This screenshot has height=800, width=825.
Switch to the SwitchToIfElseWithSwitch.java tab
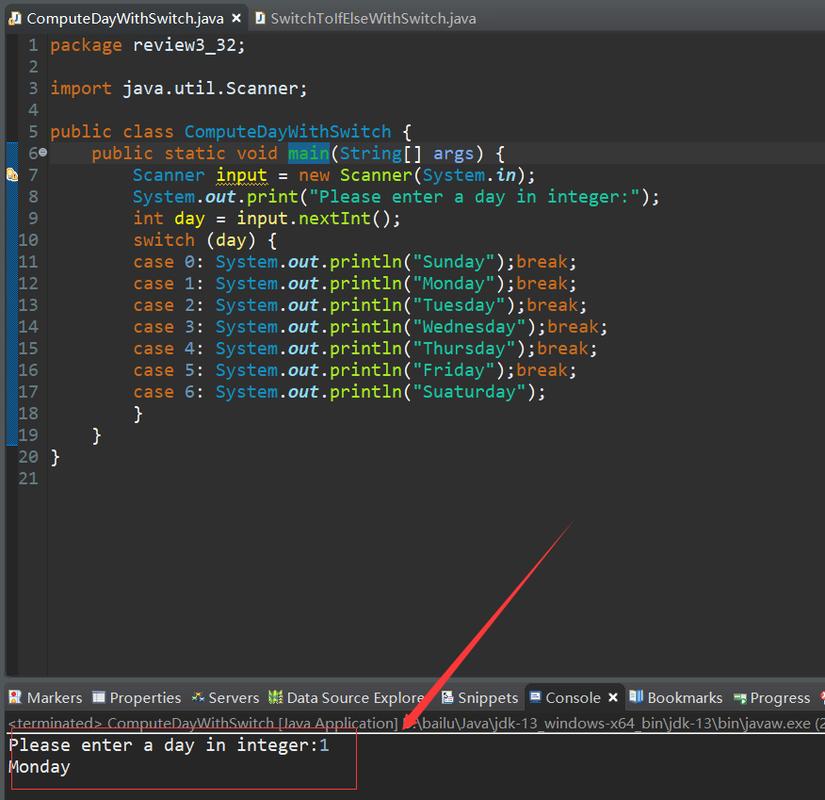click(x=372, y=19)
